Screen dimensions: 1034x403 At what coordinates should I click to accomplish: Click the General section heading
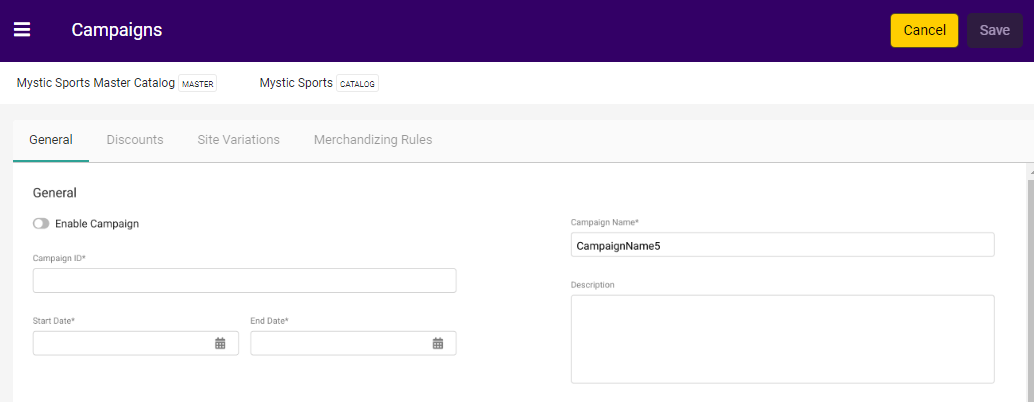click(55, 193)
